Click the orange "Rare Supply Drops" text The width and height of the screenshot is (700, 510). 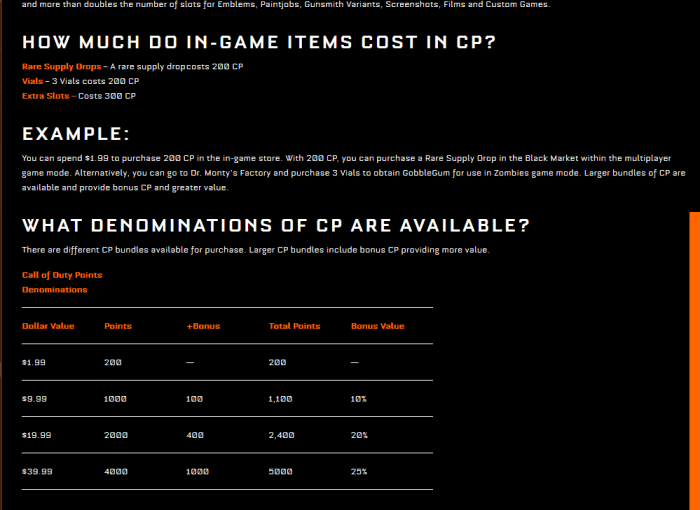pyautogui.click(x=60, y=66)
